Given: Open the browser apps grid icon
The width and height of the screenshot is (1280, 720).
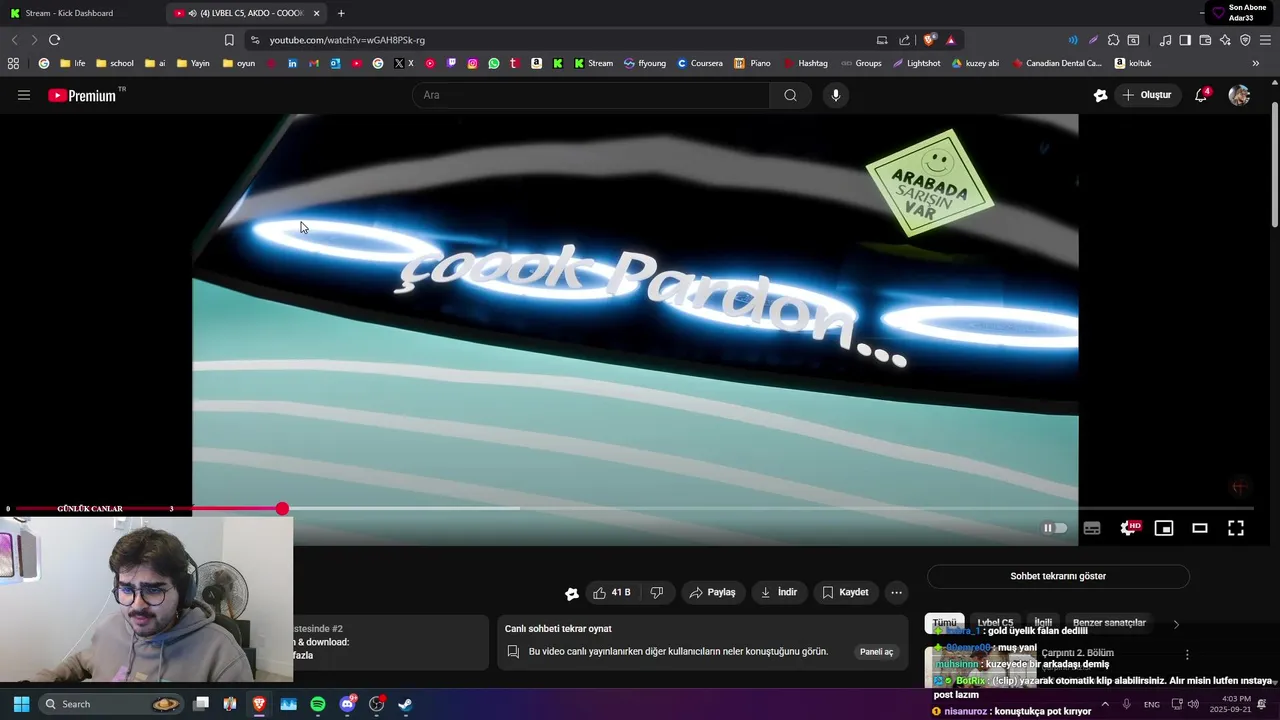Looking at the screenshot, I should (x=13, y=63).
